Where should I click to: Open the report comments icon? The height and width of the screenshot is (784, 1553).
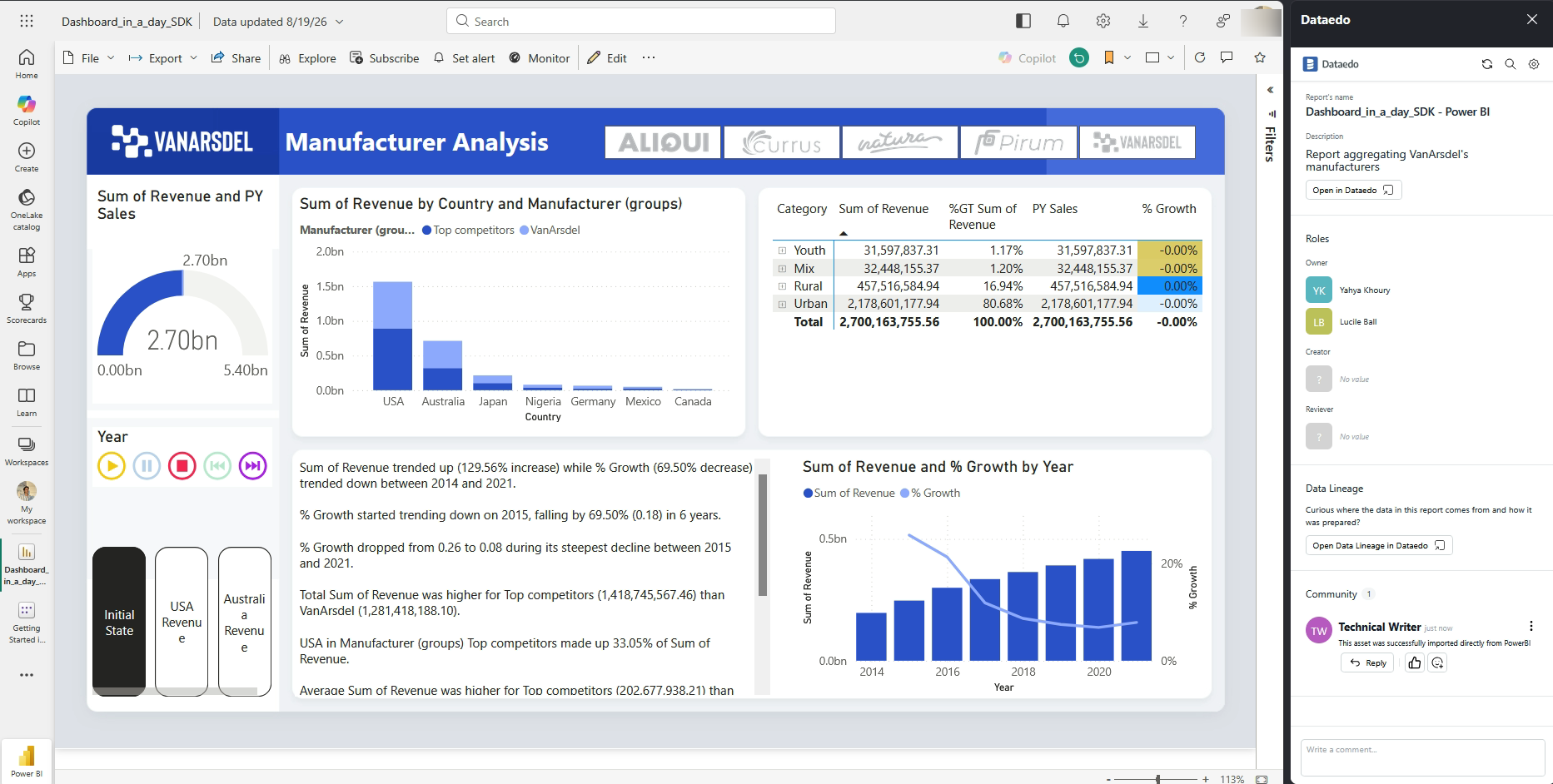coord(1227,57)
